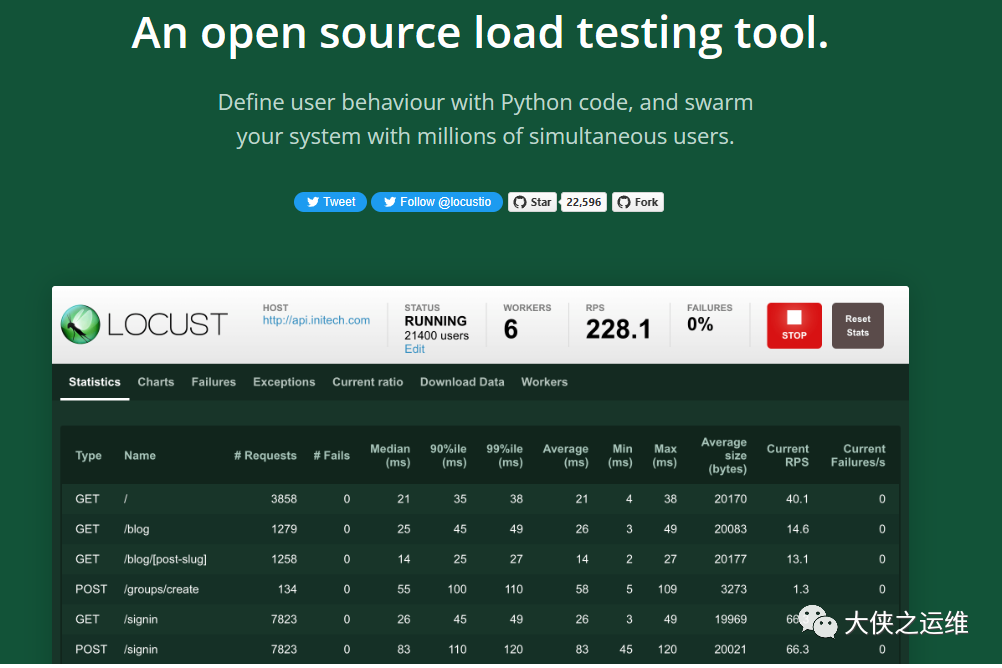Click the /groups/create name cell
The height and width of the screenshot is (668, 1002).
coord(162,589)
